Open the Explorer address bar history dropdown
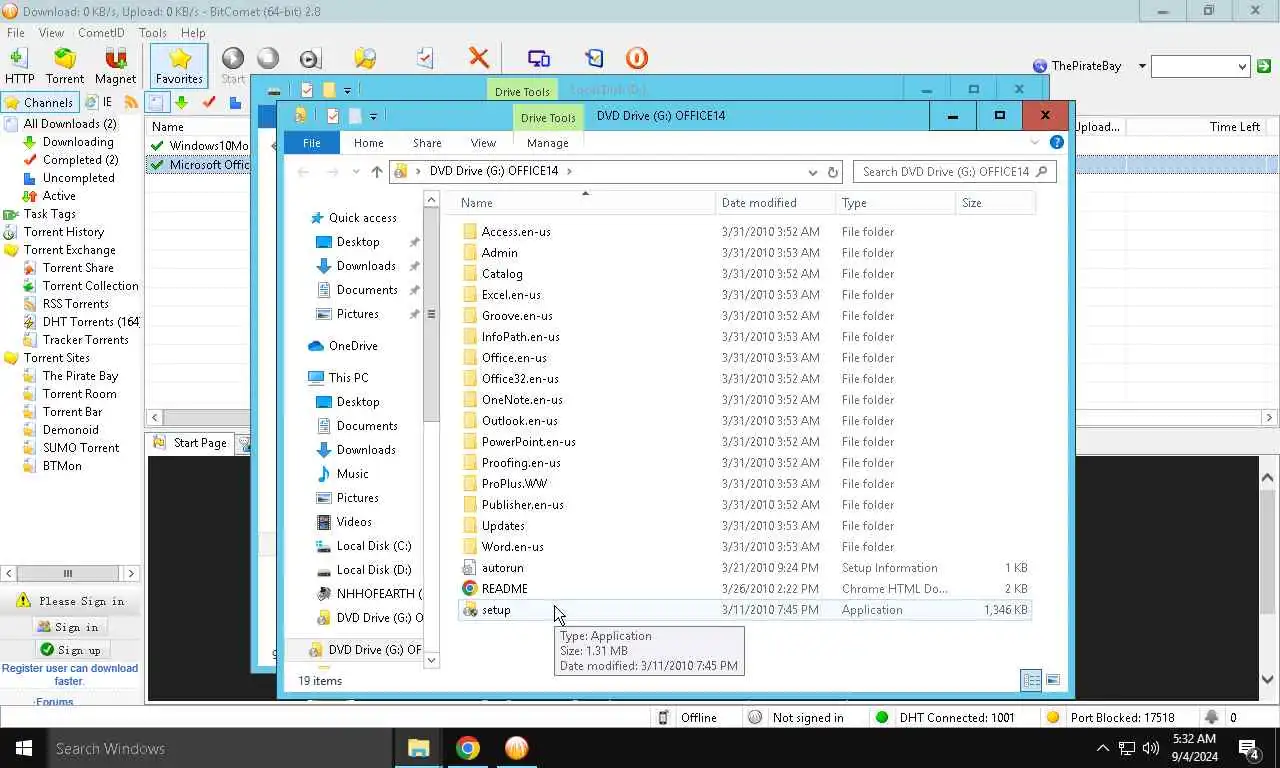Screen dimensions: 1280x768 click(812, 172)
